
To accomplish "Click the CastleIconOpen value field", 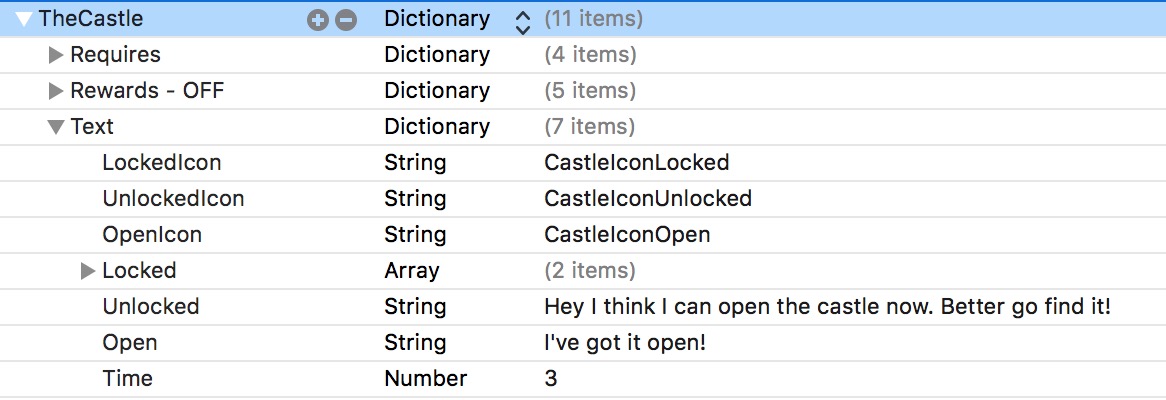I will click(627, 235).
